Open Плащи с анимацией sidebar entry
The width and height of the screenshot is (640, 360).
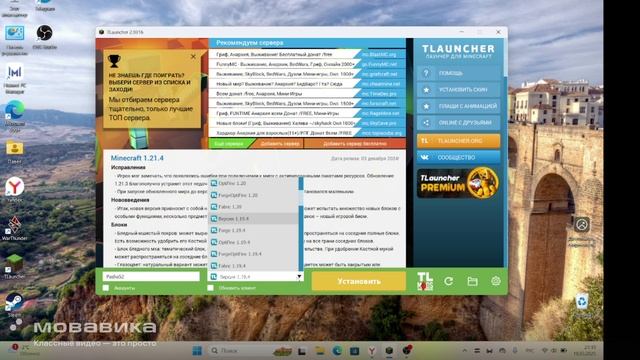pos(458,106)
